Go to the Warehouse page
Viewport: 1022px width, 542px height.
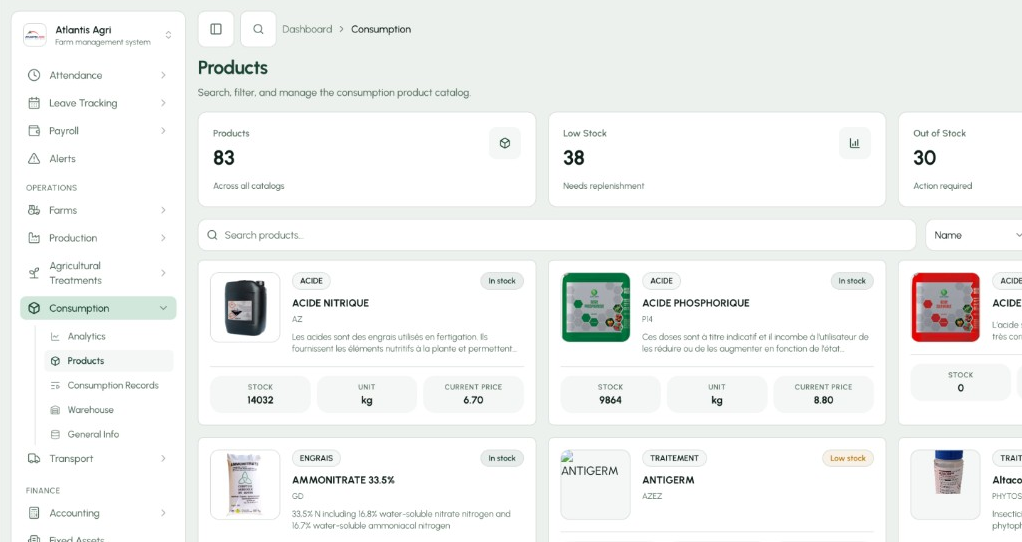(109, 410)
